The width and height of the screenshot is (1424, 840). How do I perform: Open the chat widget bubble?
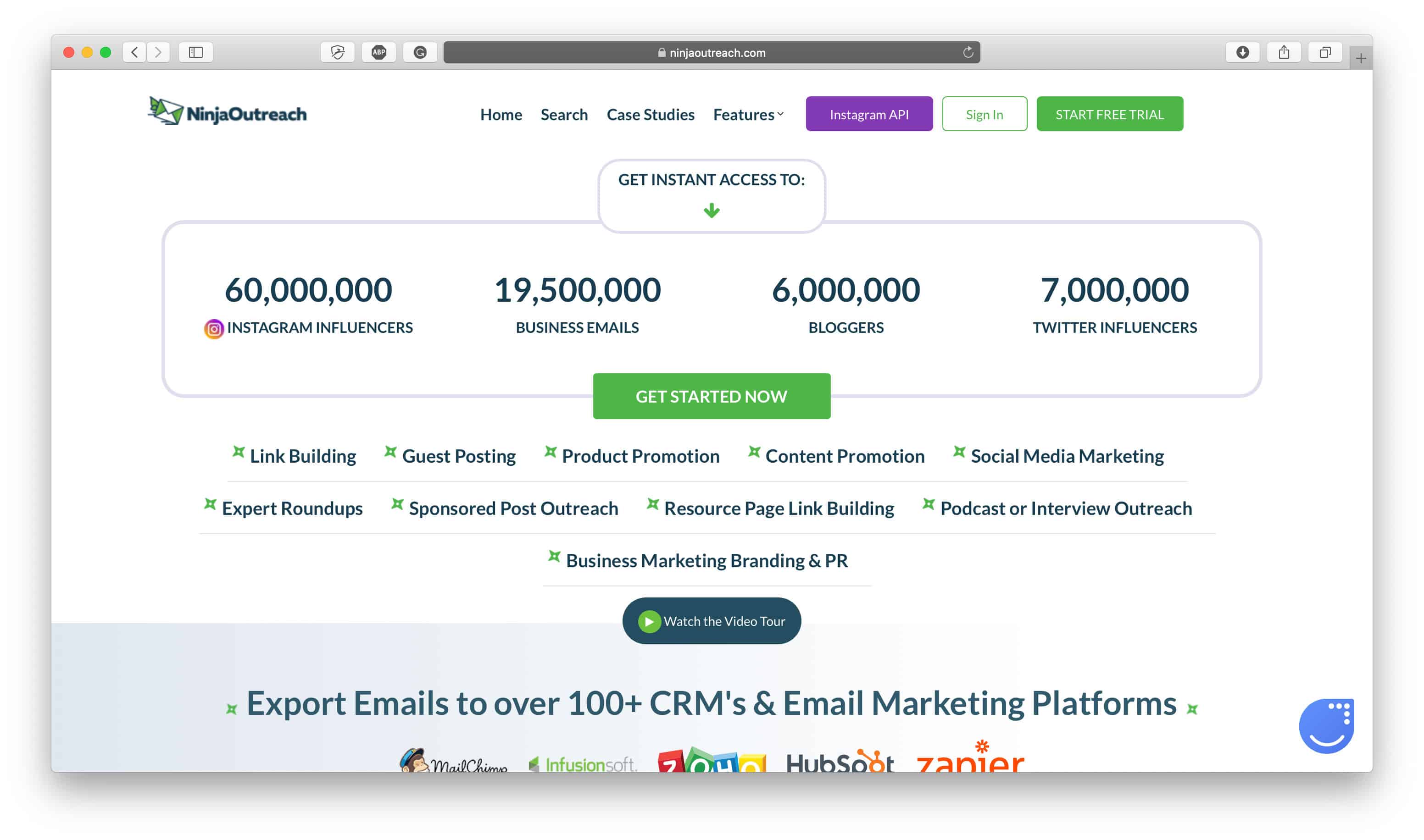(x=1326, y=726)
